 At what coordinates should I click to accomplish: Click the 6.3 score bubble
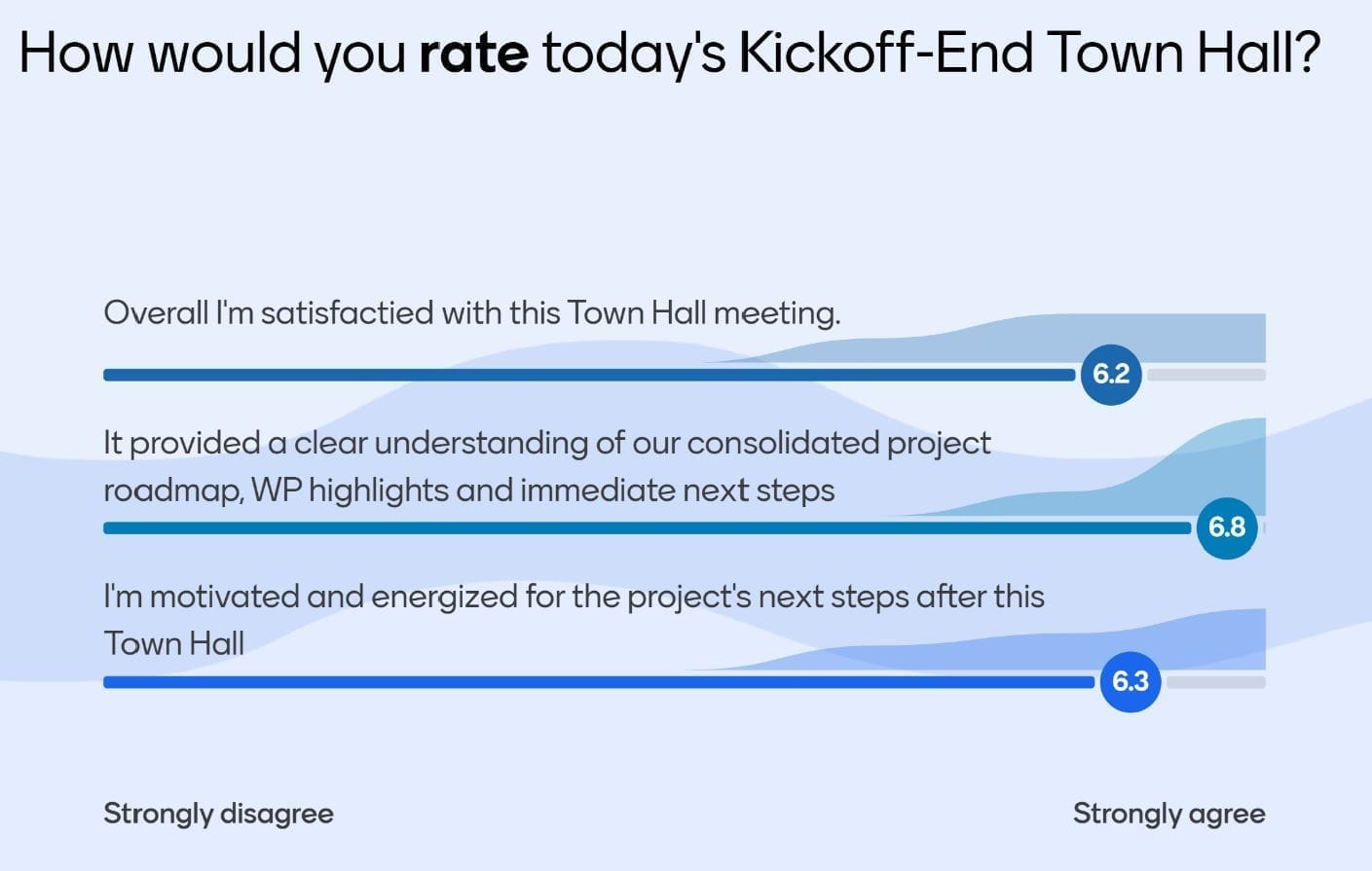point(1131,681)
